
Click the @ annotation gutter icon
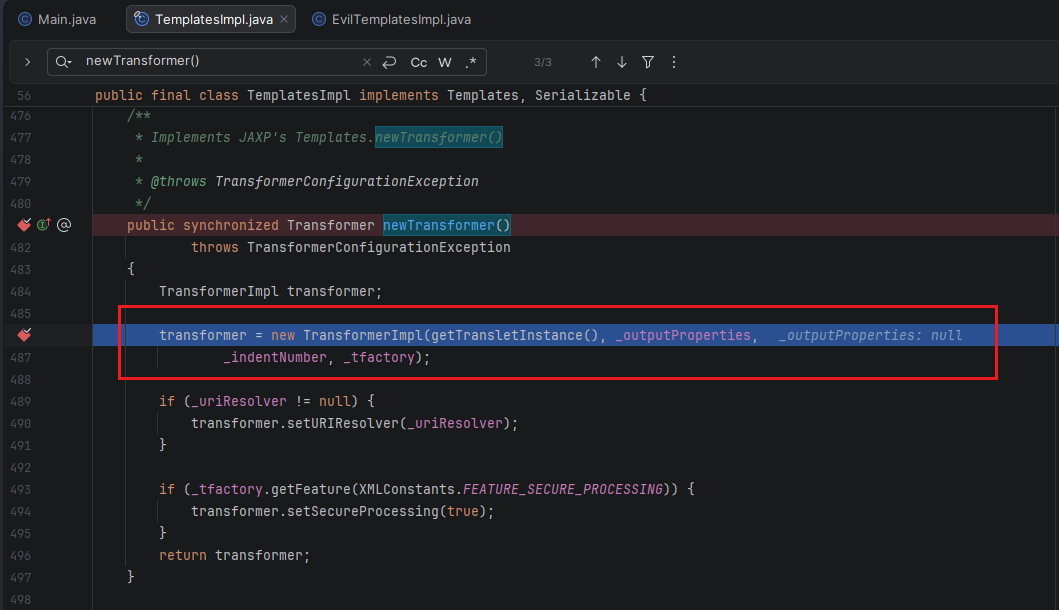click(x=64, y=225)
